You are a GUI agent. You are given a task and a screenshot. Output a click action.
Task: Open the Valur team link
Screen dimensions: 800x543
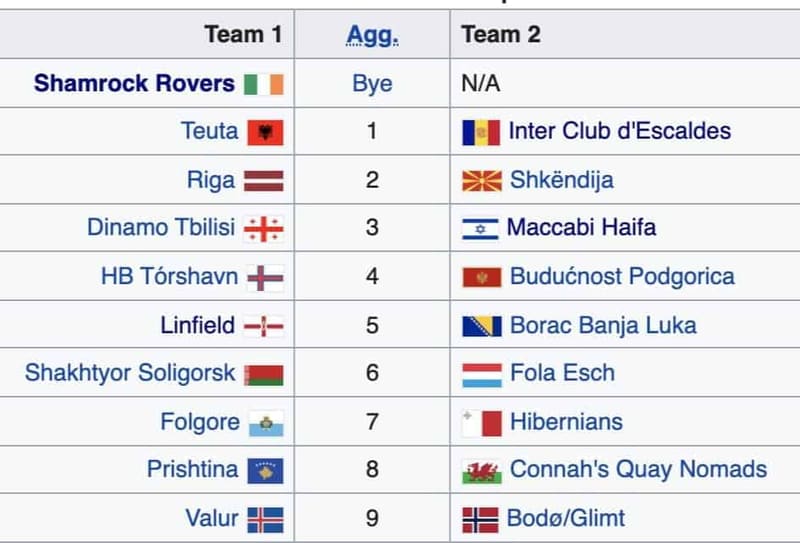click(x=212, y=518)
